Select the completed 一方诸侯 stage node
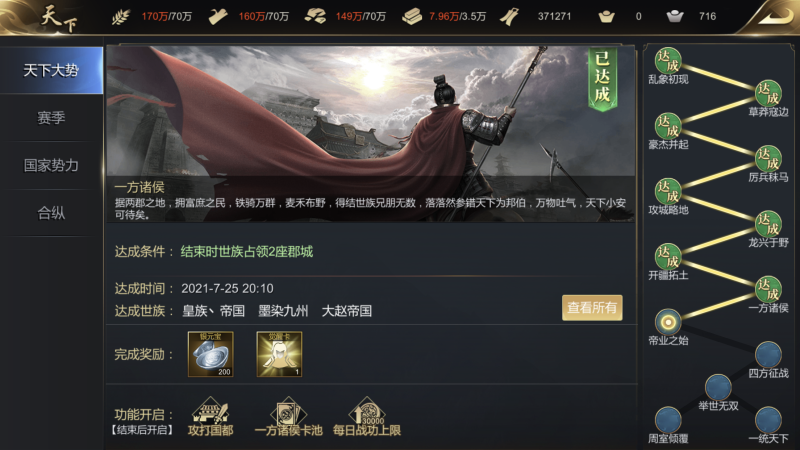Screen dimensions: 800x450 tap(768, 289)
